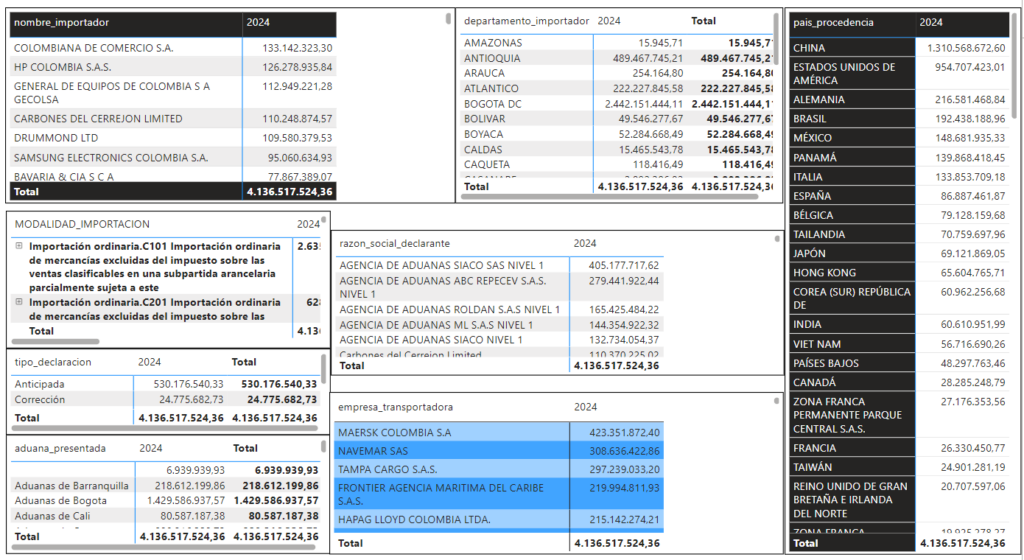The height and width of the screenshot is (560, 1024).
Task: Select JAPÓN in pais_procedencia table
Action: pos(899,253)
